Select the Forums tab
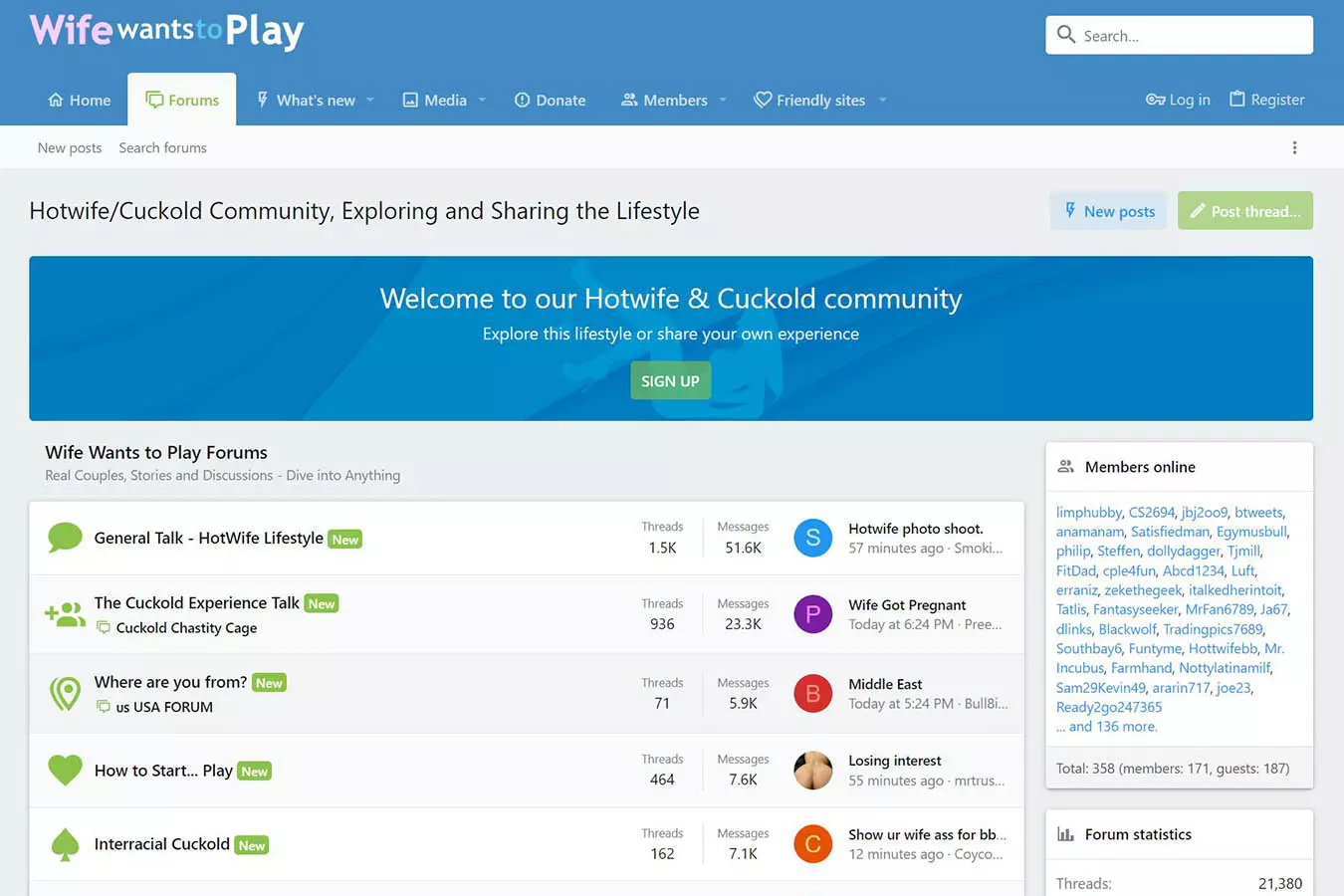The width and height of the screenshot is (1344, 896). [x=182, y=100]
